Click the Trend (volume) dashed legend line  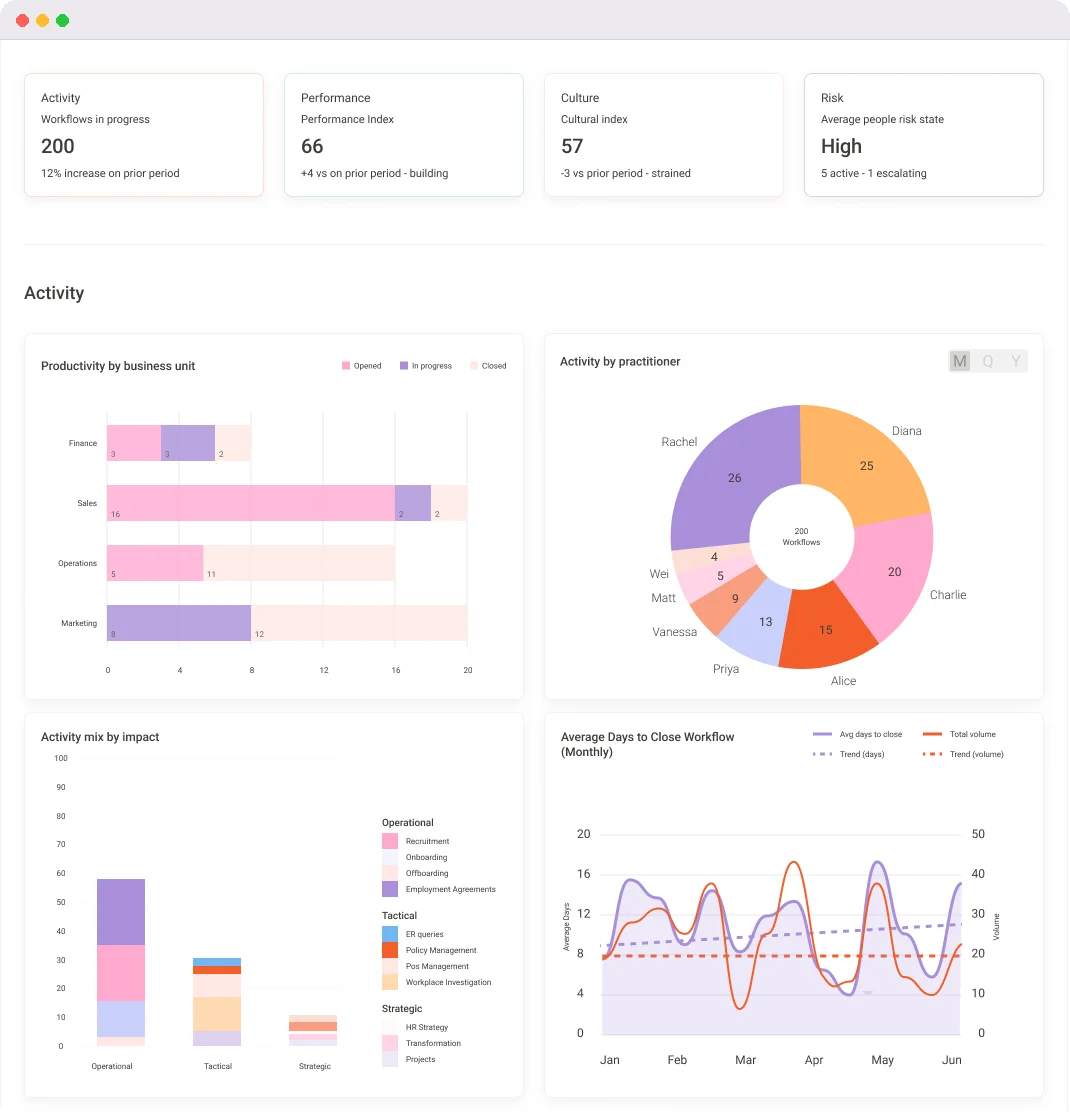pyautogui.click(x=932, y=754)
